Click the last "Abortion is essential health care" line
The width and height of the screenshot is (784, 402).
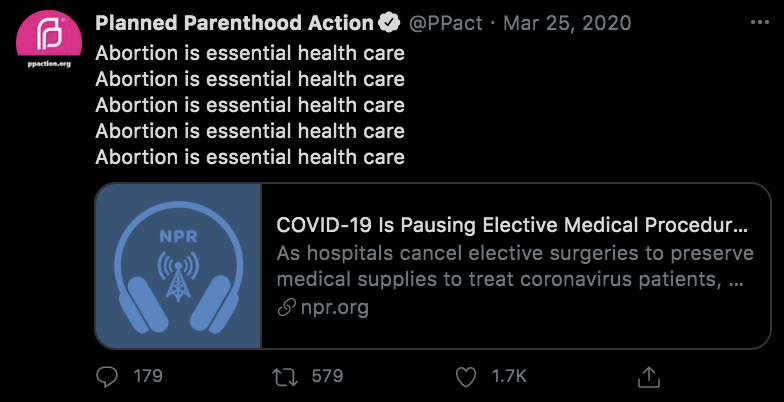point(250,157)
